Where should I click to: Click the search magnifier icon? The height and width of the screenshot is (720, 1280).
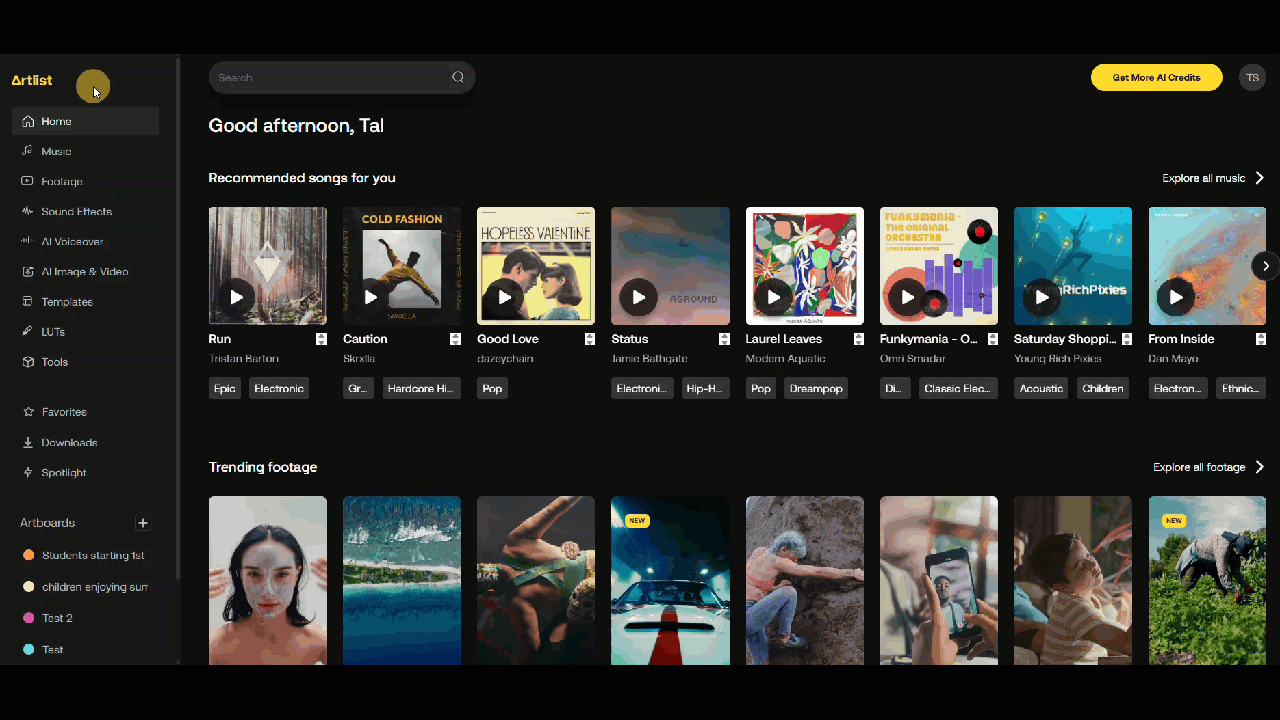[458, 77]
